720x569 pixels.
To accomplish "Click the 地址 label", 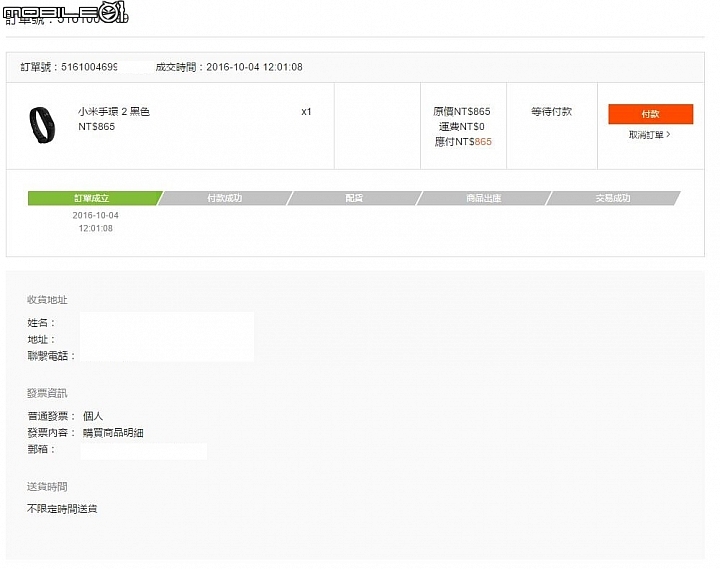I will pos(41,339).
